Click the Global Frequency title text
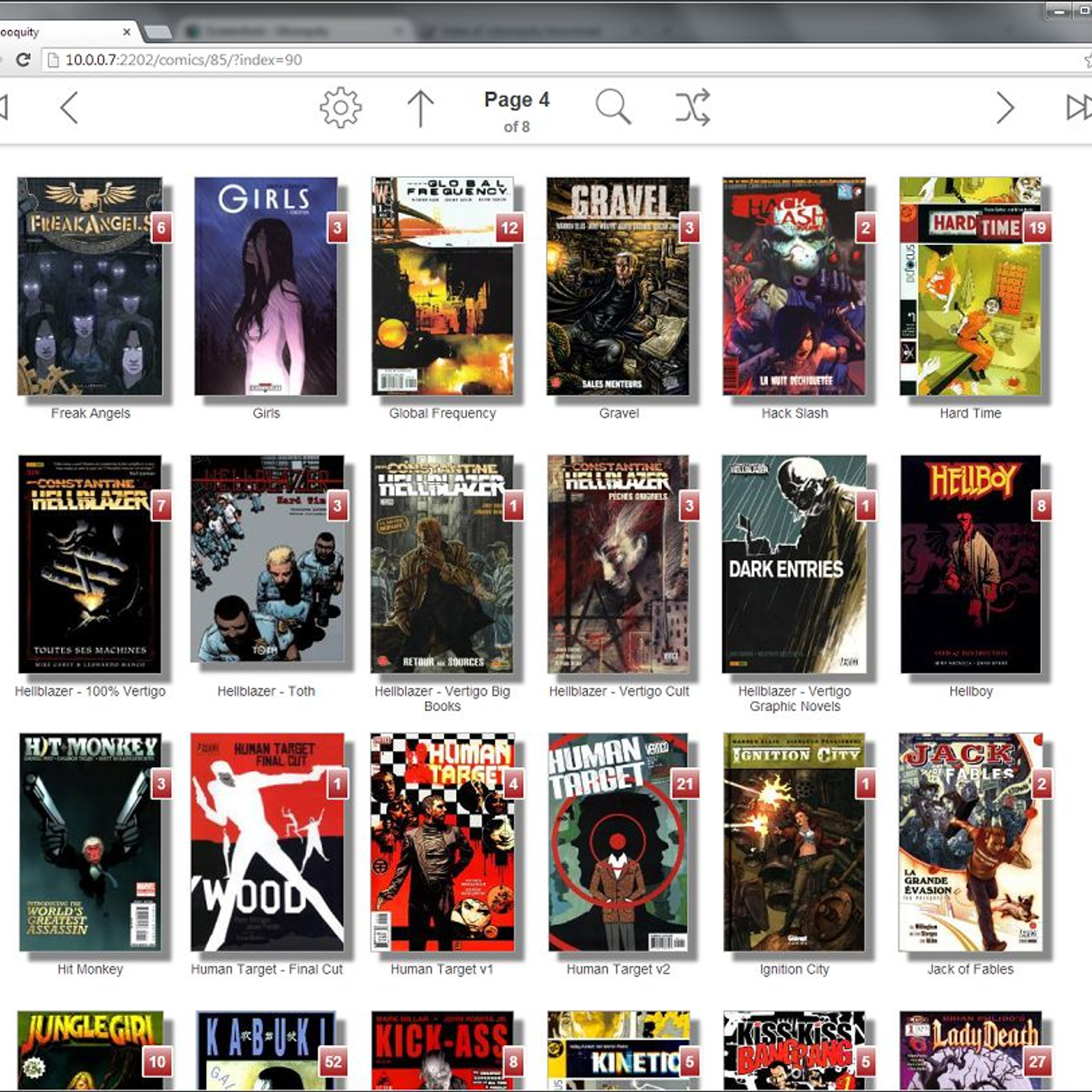The height and width of the screenshot is (1092, 1092). tap(442, 414)
